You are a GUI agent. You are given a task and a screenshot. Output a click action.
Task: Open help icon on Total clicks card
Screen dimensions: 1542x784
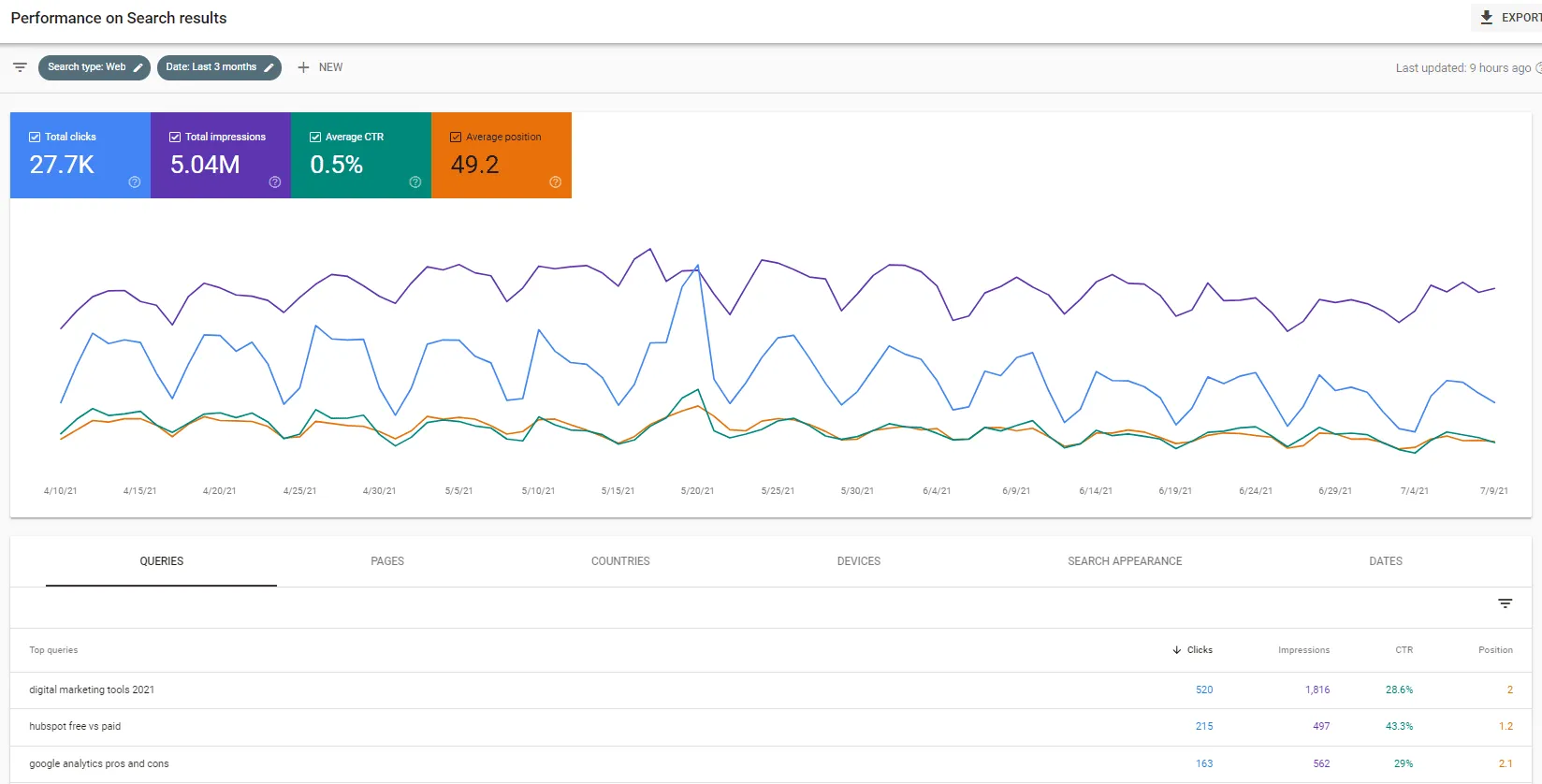coord(135,182)
